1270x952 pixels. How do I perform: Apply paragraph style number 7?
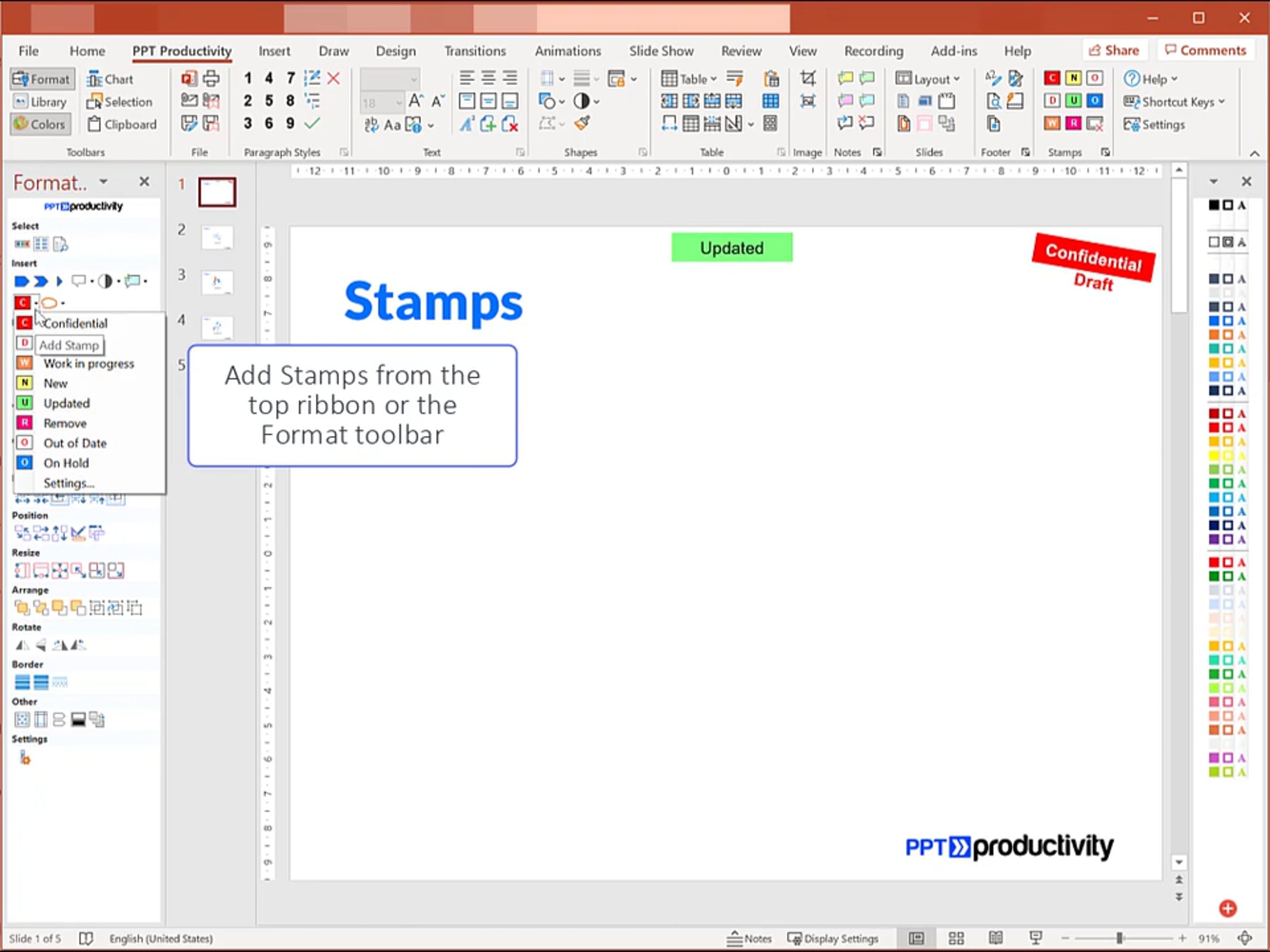(291, 78)
